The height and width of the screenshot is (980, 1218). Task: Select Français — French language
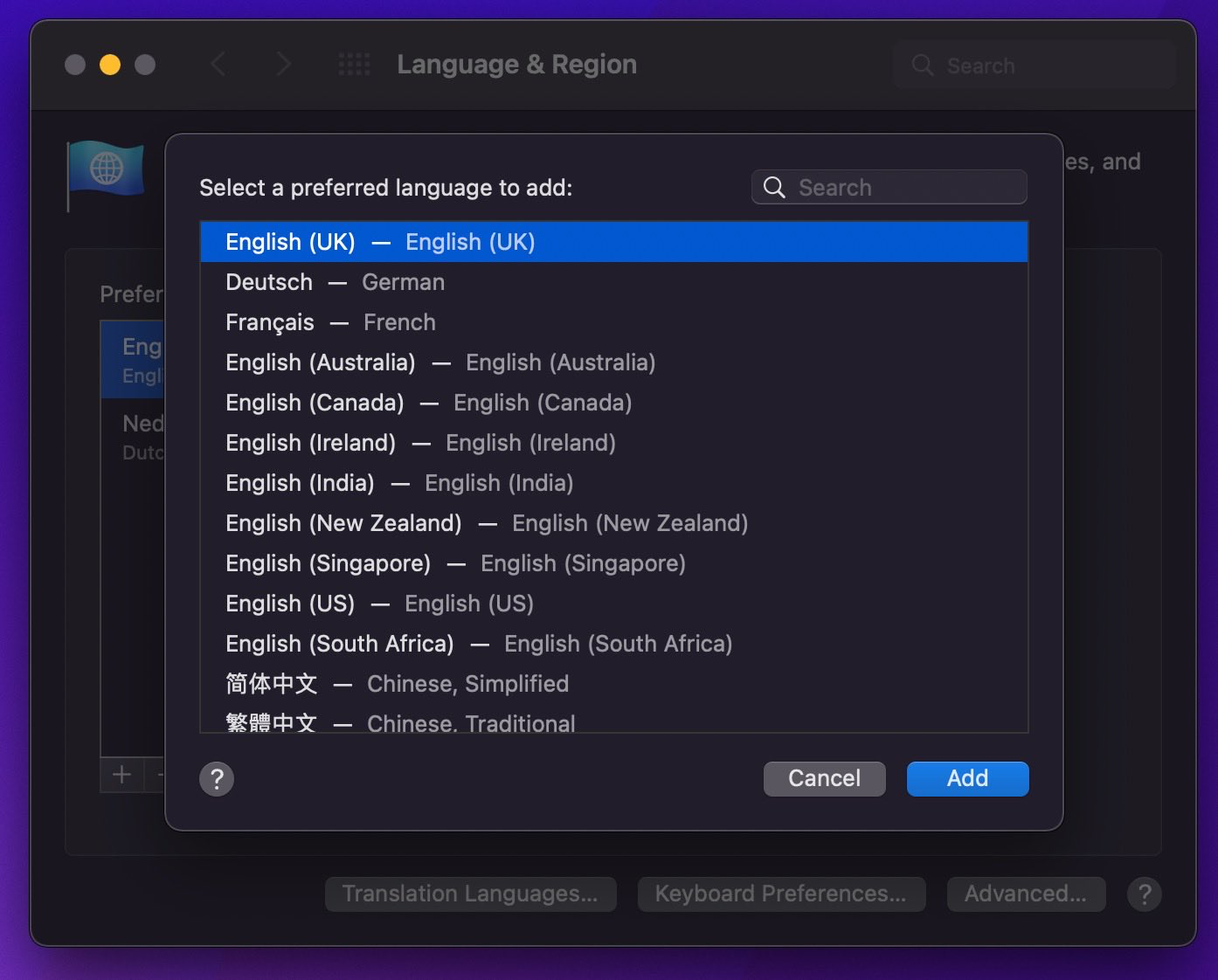tap(330, 322)
